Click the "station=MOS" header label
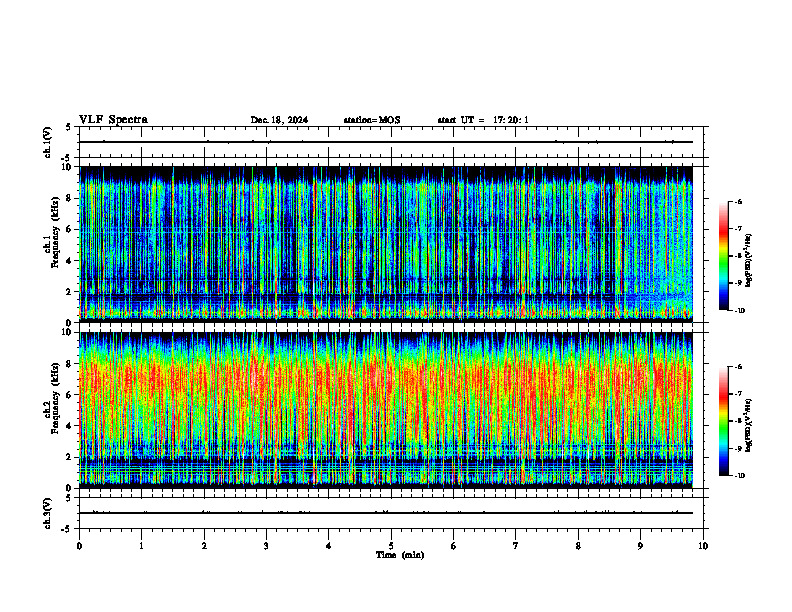The height and width of the screenshot is (612, 792). [372, 120]
